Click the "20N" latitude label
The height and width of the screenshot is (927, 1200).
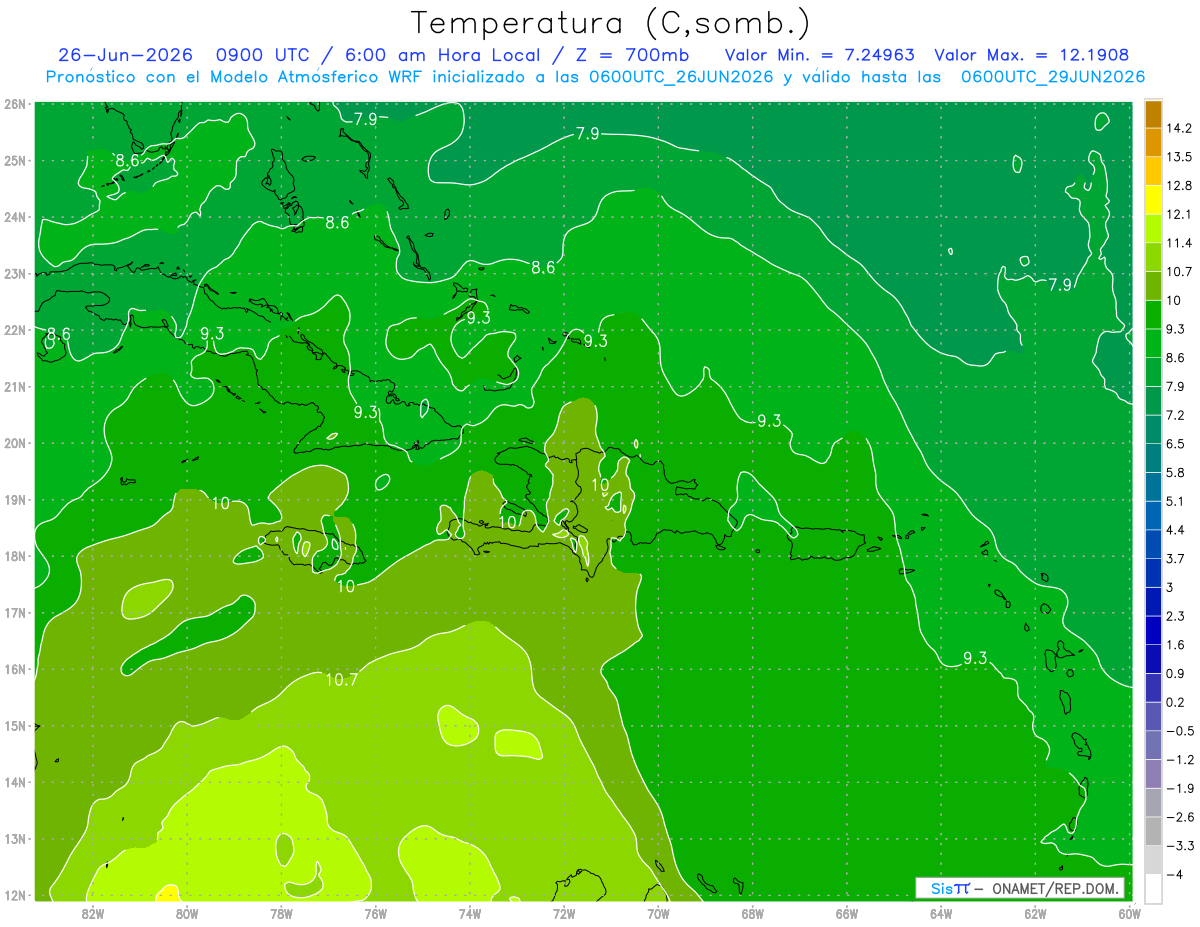pyautogui.click(x=14, y=443)
